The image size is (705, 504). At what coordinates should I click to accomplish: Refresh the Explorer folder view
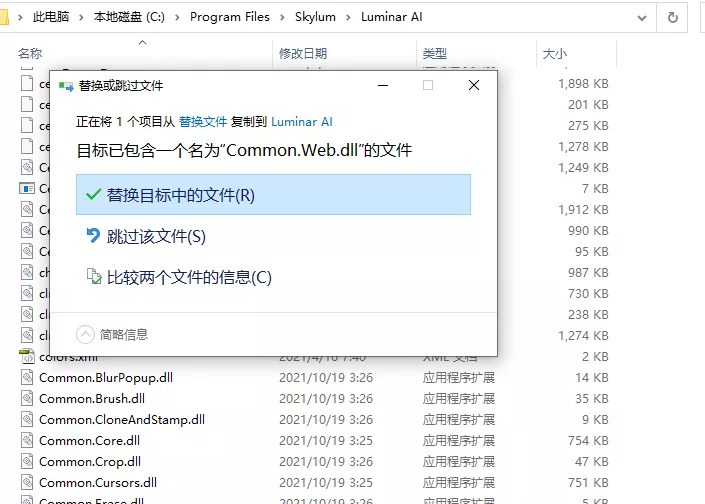[672, 18]
